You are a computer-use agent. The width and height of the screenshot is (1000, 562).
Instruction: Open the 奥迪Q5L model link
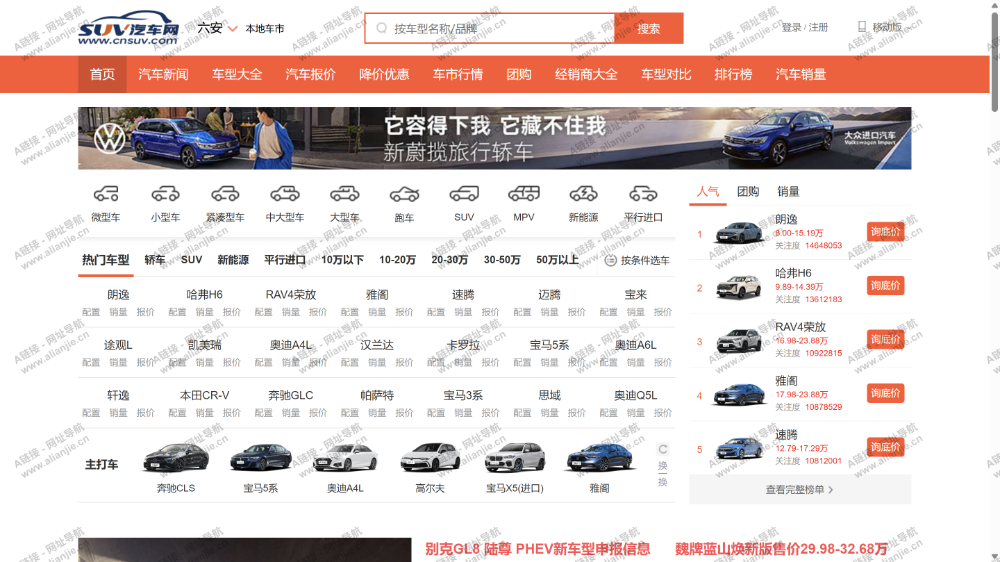pyautogui.click(x=635, y=396)
